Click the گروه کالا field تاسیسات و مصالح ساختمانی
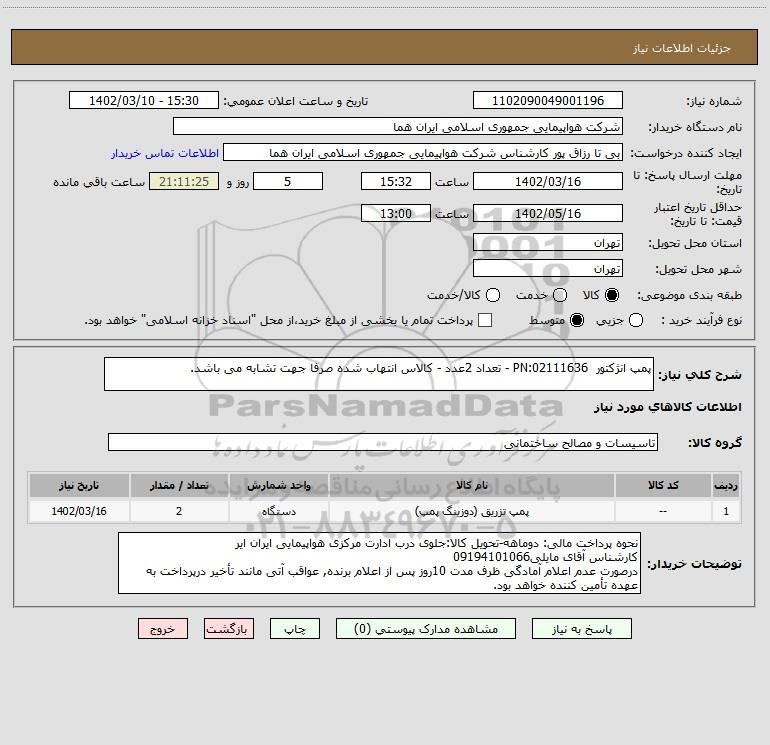This screenshot has height=745, width=770. click(383, 442)
